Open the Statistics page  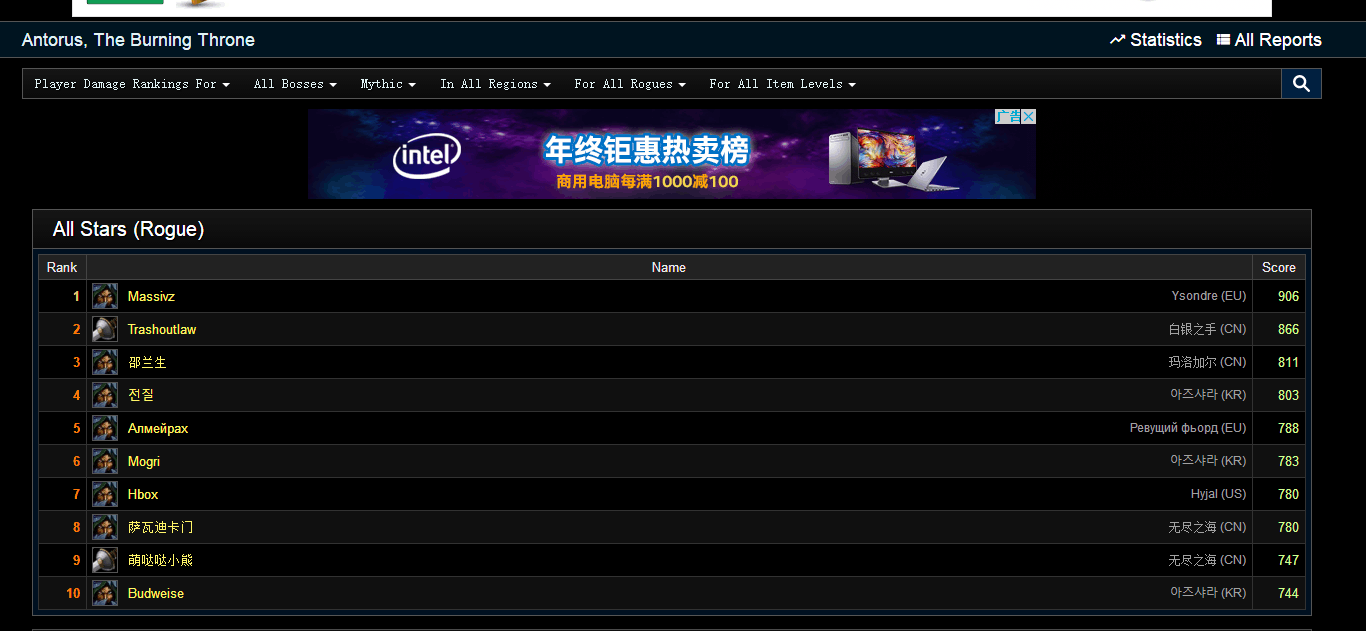coord(1156,40)
